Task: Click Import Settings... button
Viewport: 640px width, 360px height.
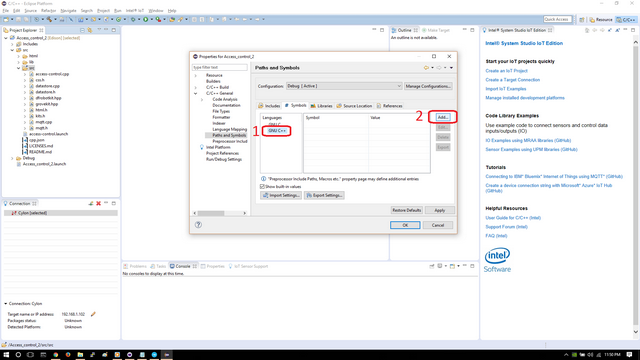Action: 281,196
